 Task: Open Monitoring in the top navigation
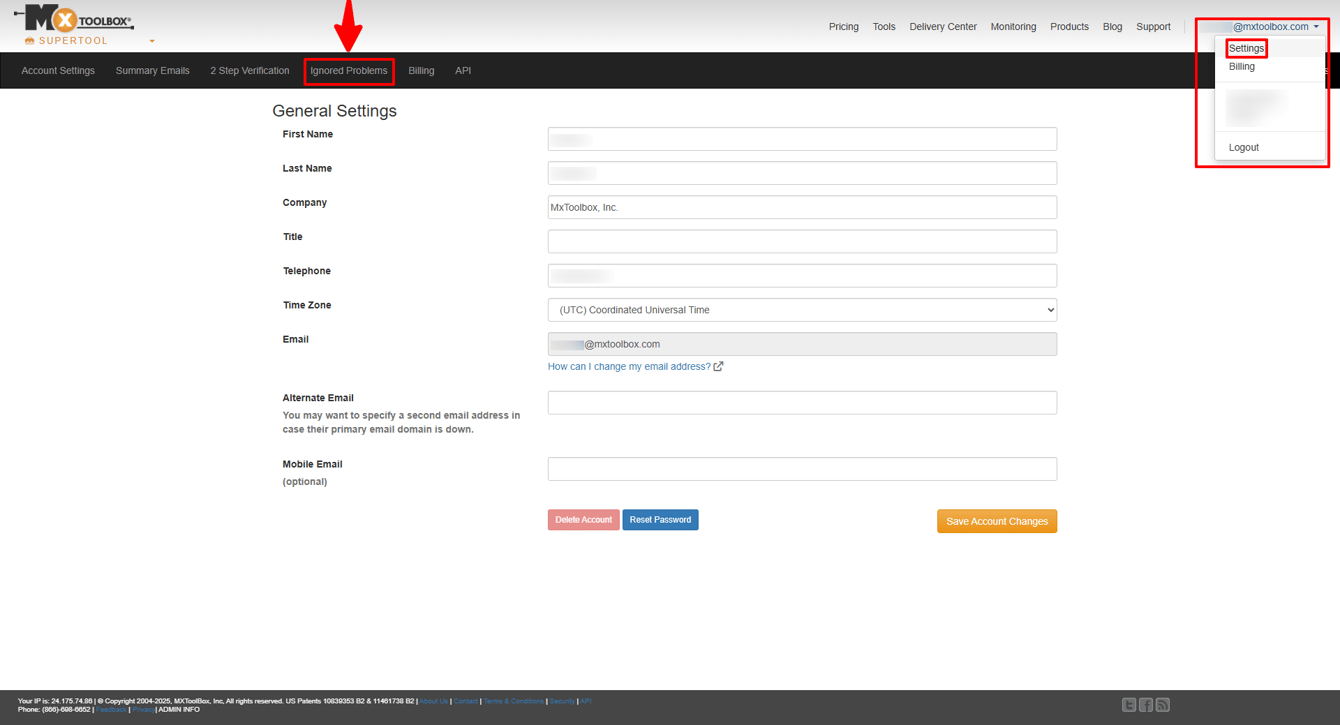coord(1013,27)
